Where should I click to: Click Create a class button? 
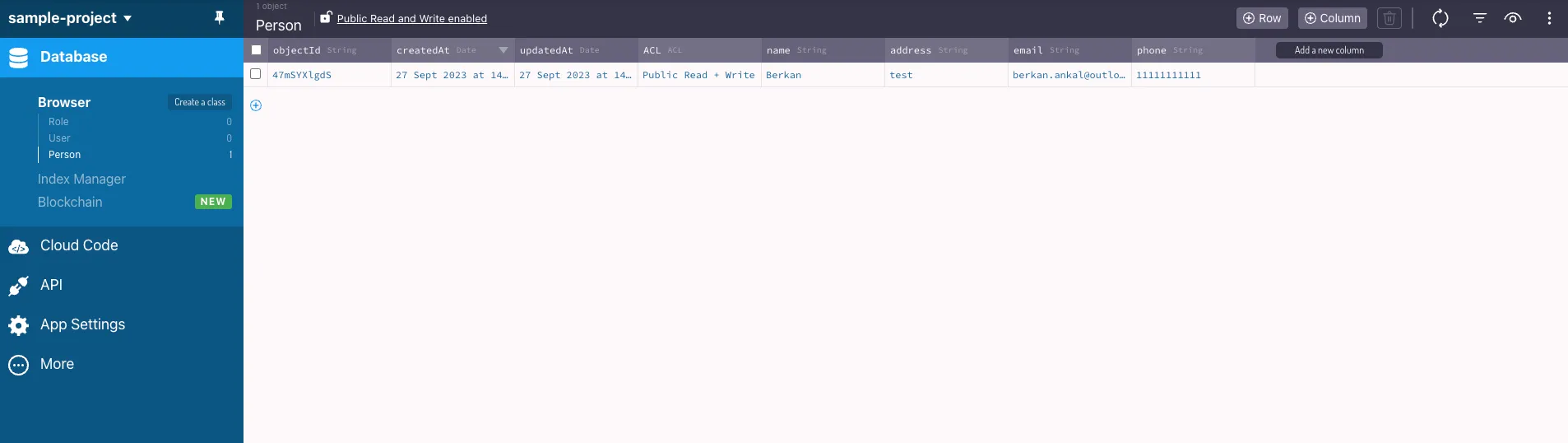click(200, 102)
